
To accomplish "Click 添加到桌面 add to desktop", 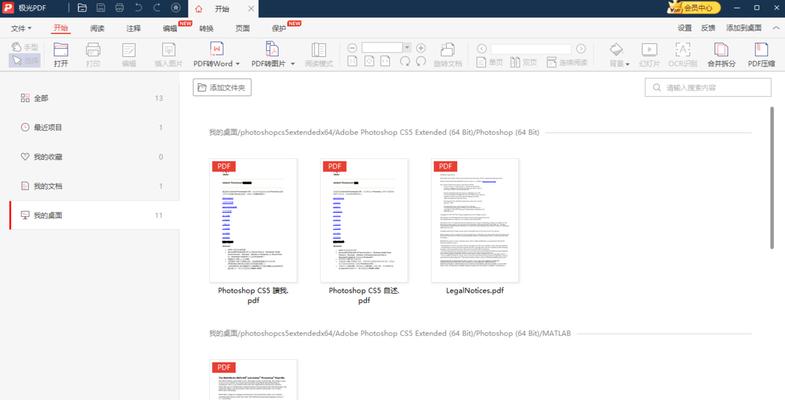I will 744,28.
